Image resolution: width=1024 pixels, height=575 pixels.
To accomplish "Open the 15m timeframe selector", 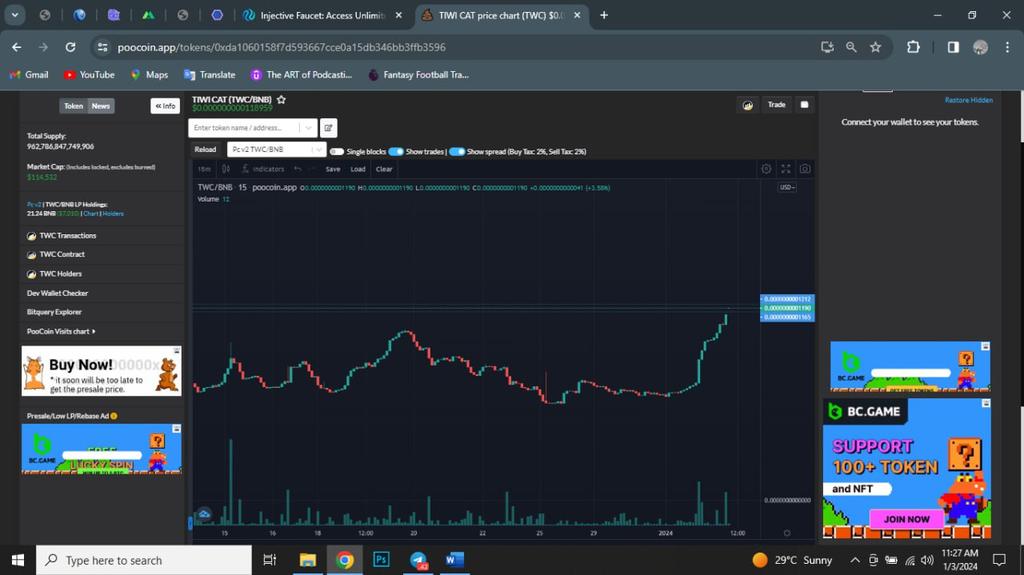I will (204, 169).
